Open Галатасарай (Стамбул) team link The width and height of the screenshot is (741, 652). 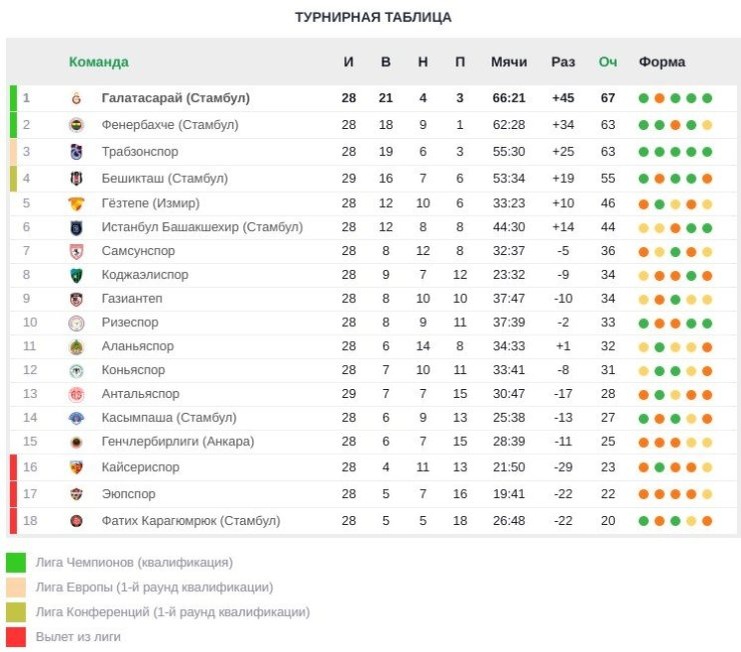click(175, 99)
